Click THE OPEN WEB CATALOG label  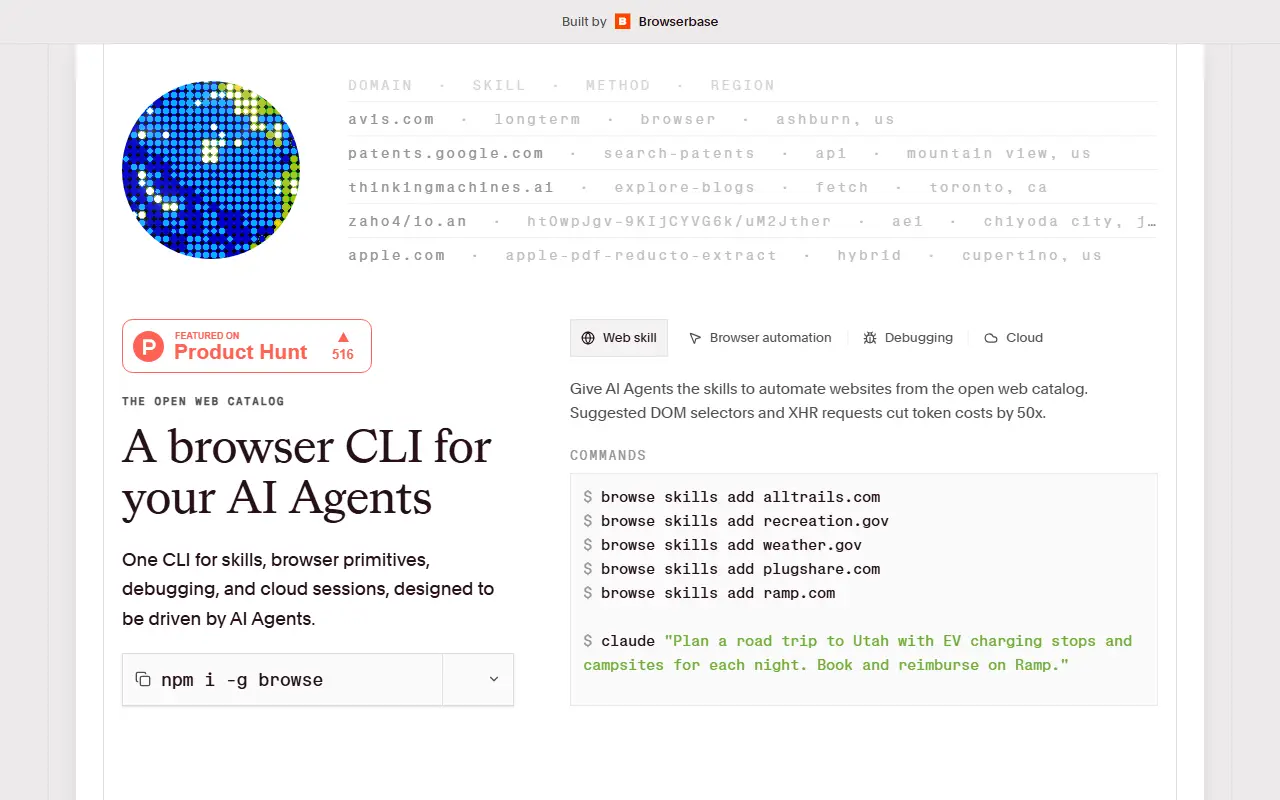coord(203,401)
